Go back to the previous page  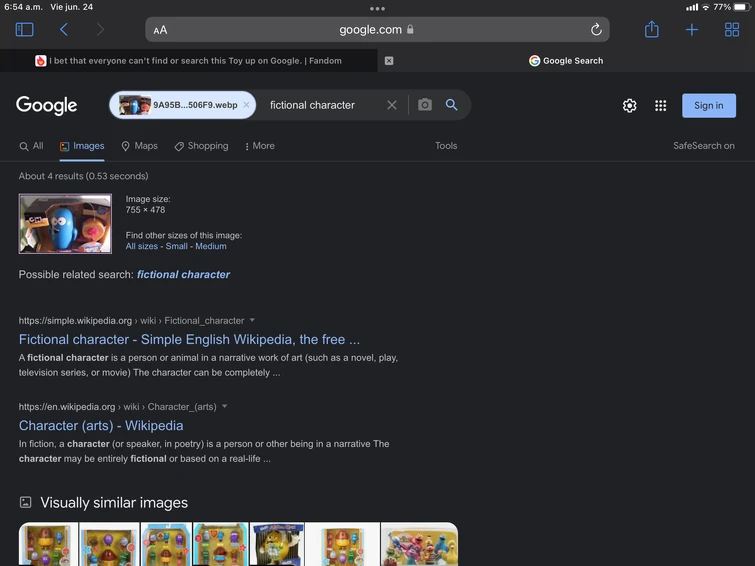pos(64,30)
